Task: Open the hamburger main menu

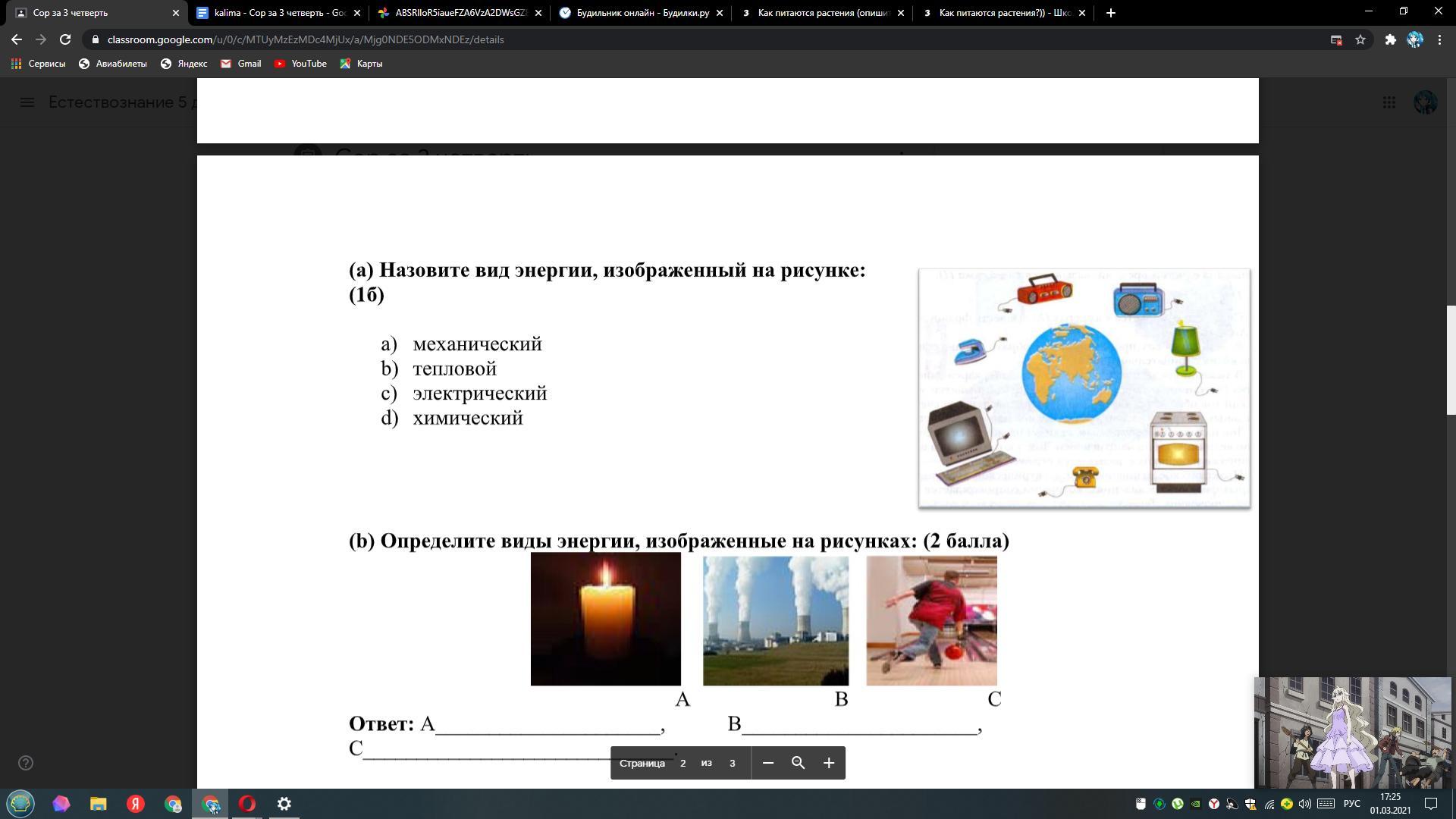Action: click(x=27, y=102)
